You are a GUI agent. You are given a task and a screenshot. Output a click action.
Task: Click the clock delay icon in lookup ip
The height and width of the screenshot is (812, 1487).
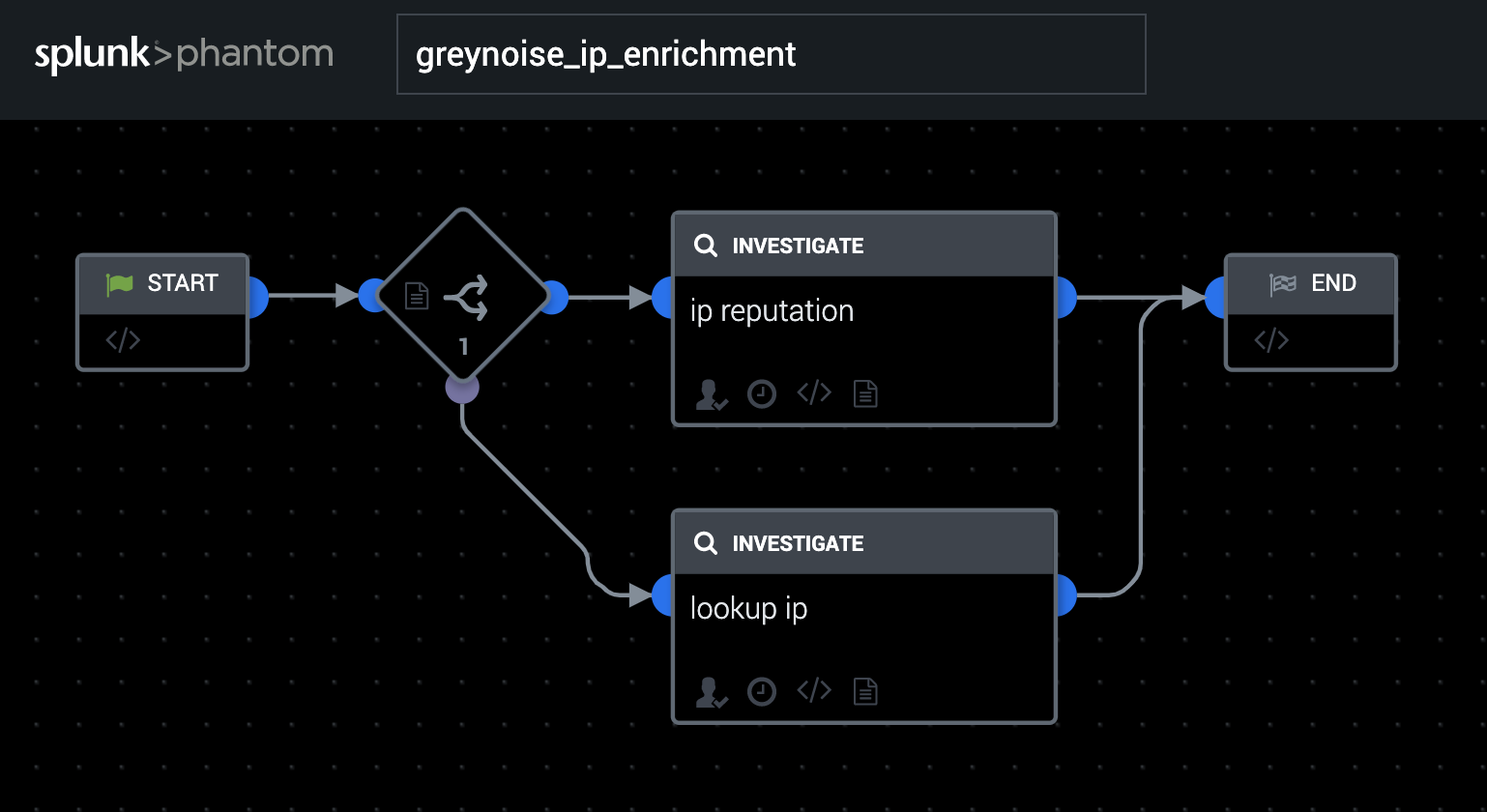[x=762, y=692]
